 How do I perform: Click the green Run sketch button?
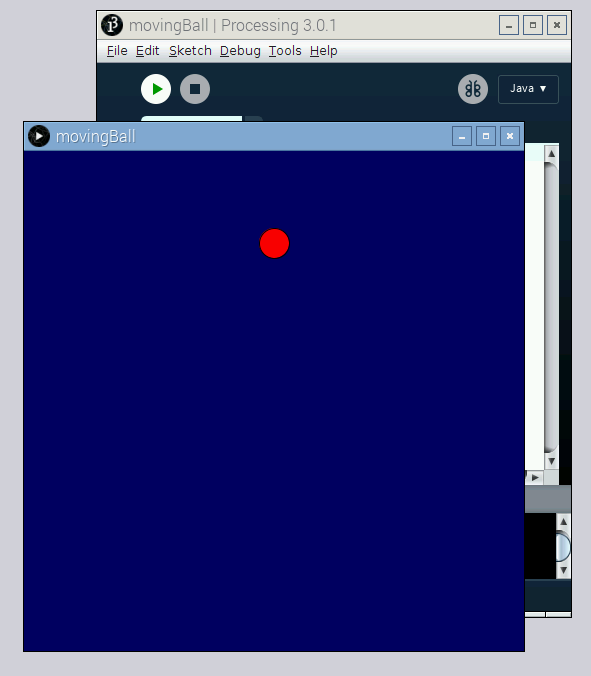(156, 89)
